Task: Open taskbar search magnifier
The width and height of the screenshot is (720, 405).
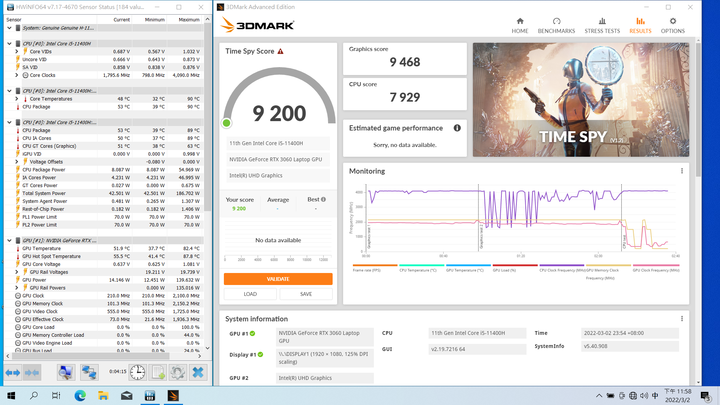Action: click(x=34, y=395)
